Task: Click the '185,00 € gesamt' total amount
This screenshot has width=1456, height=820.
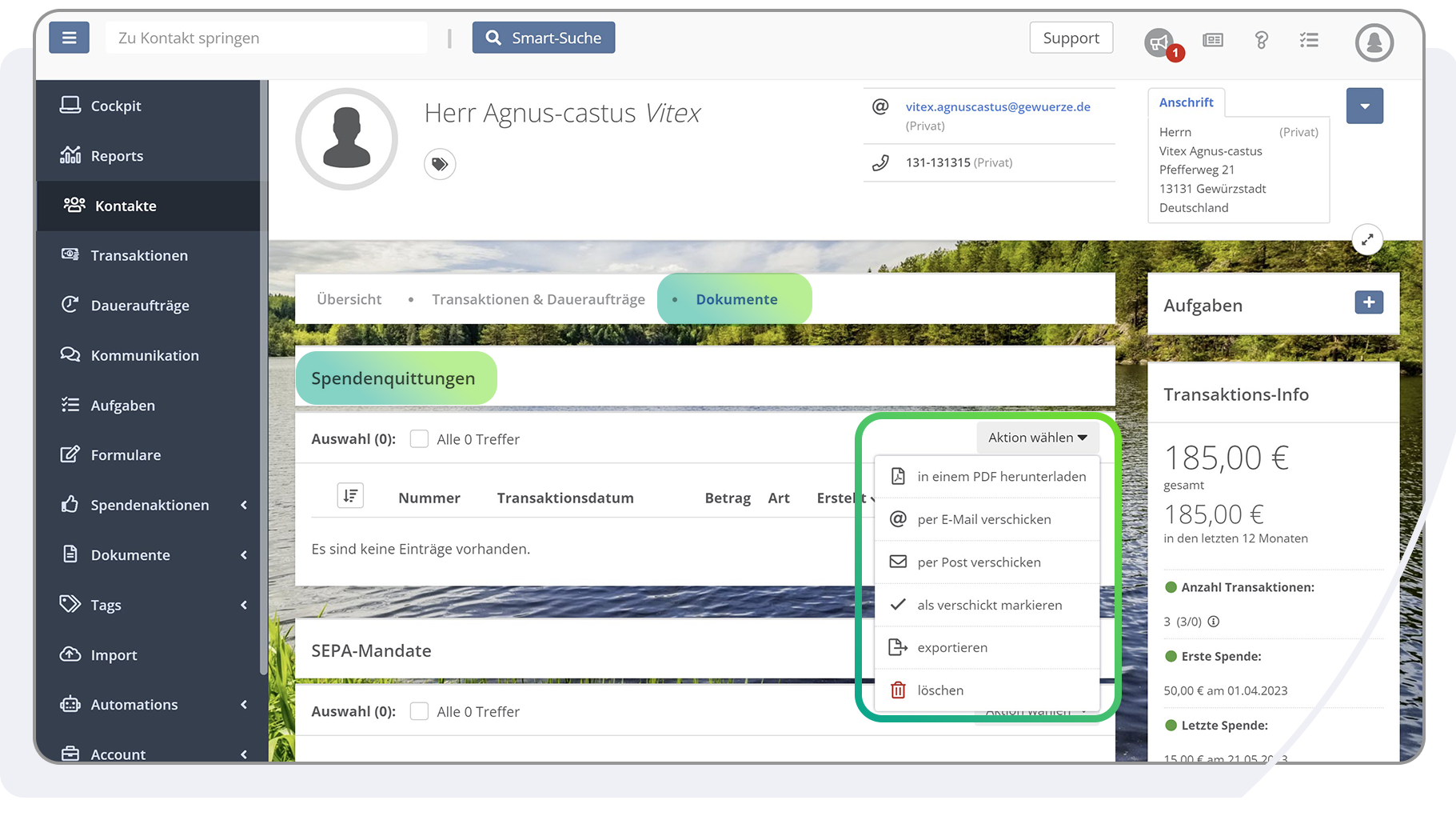Action: (1227, 466)
